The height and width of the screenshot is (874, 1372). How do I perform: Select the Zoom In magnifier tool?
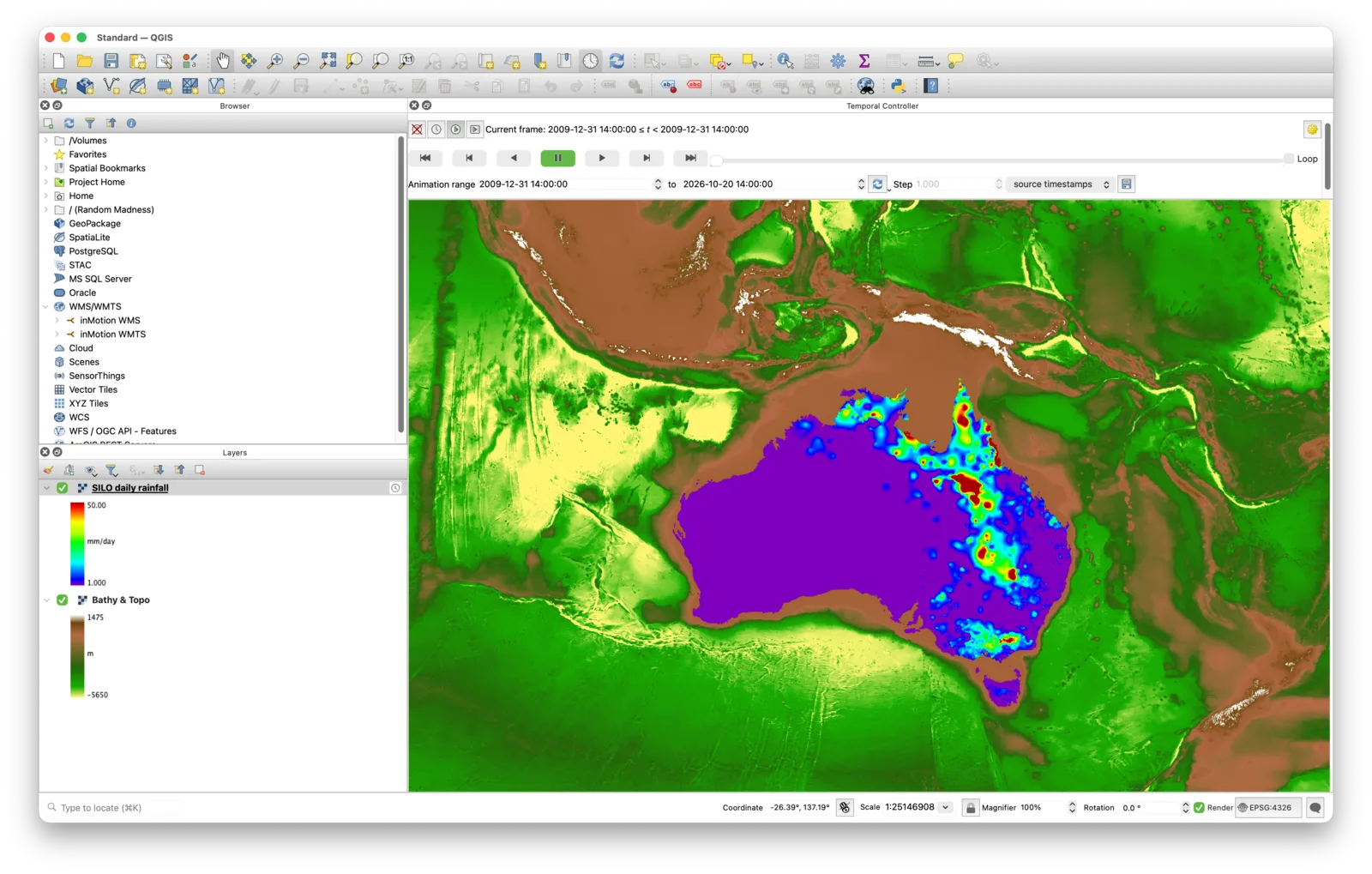click(x=275, y=61)
